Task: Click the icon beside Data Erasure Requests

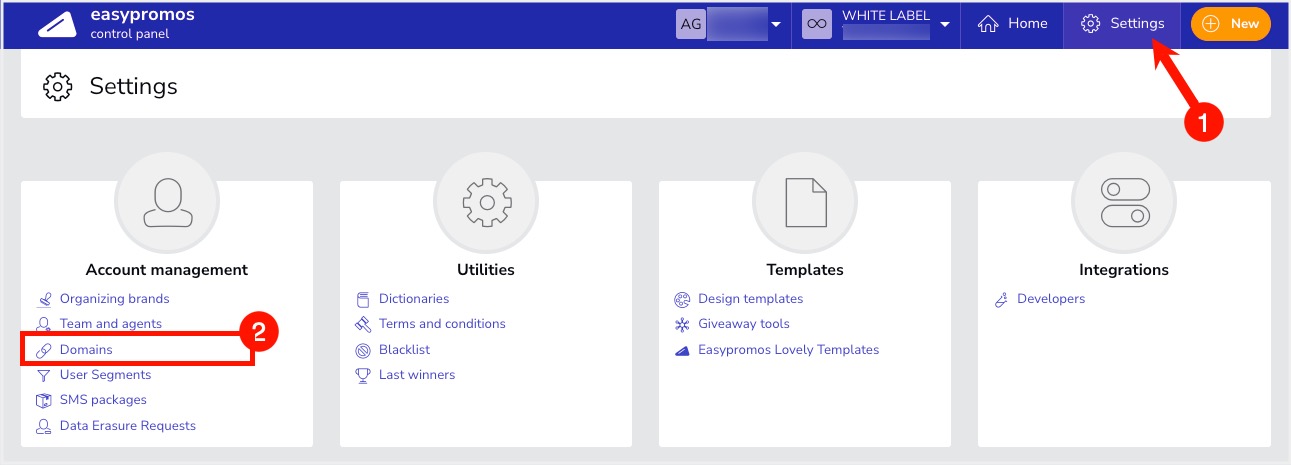Action: (43, 426)
